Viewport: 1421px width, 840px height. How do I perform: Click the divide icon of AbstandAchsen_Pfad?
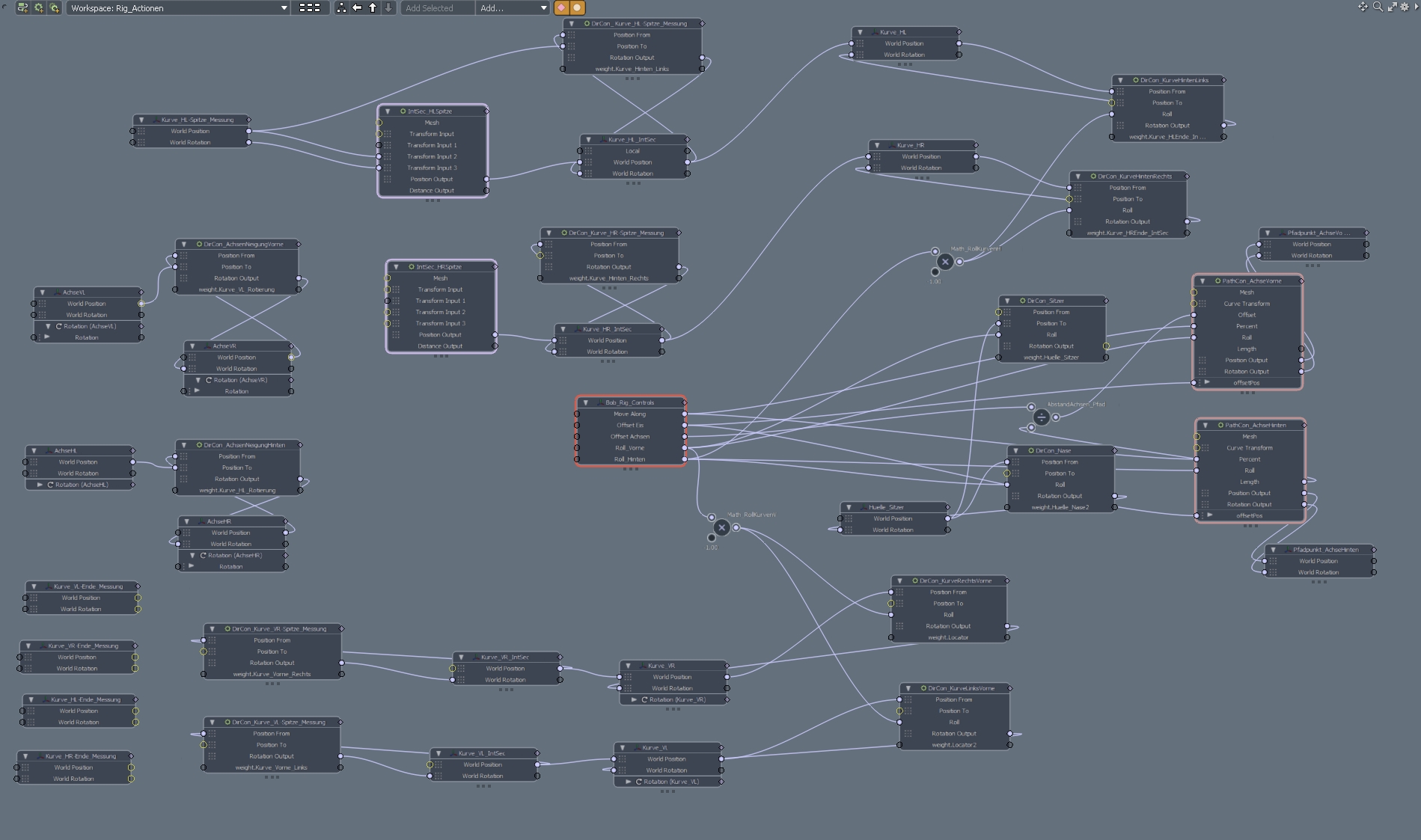pos(1041,417)
